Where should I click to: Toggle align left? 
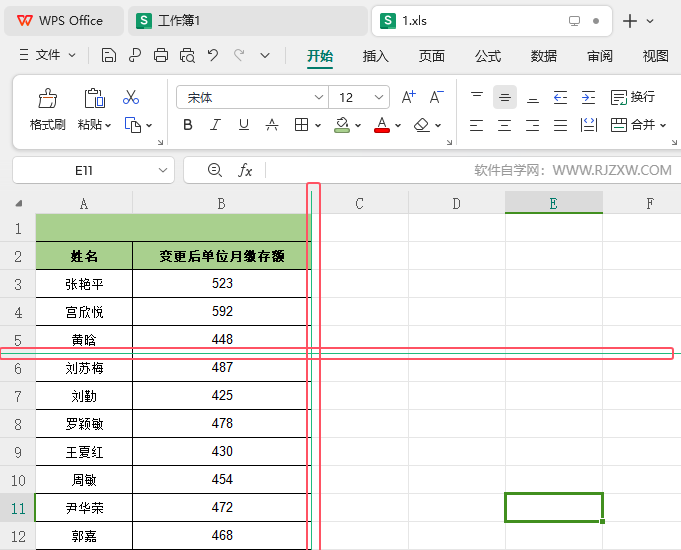pyautogui.click(x=476, y=125)
